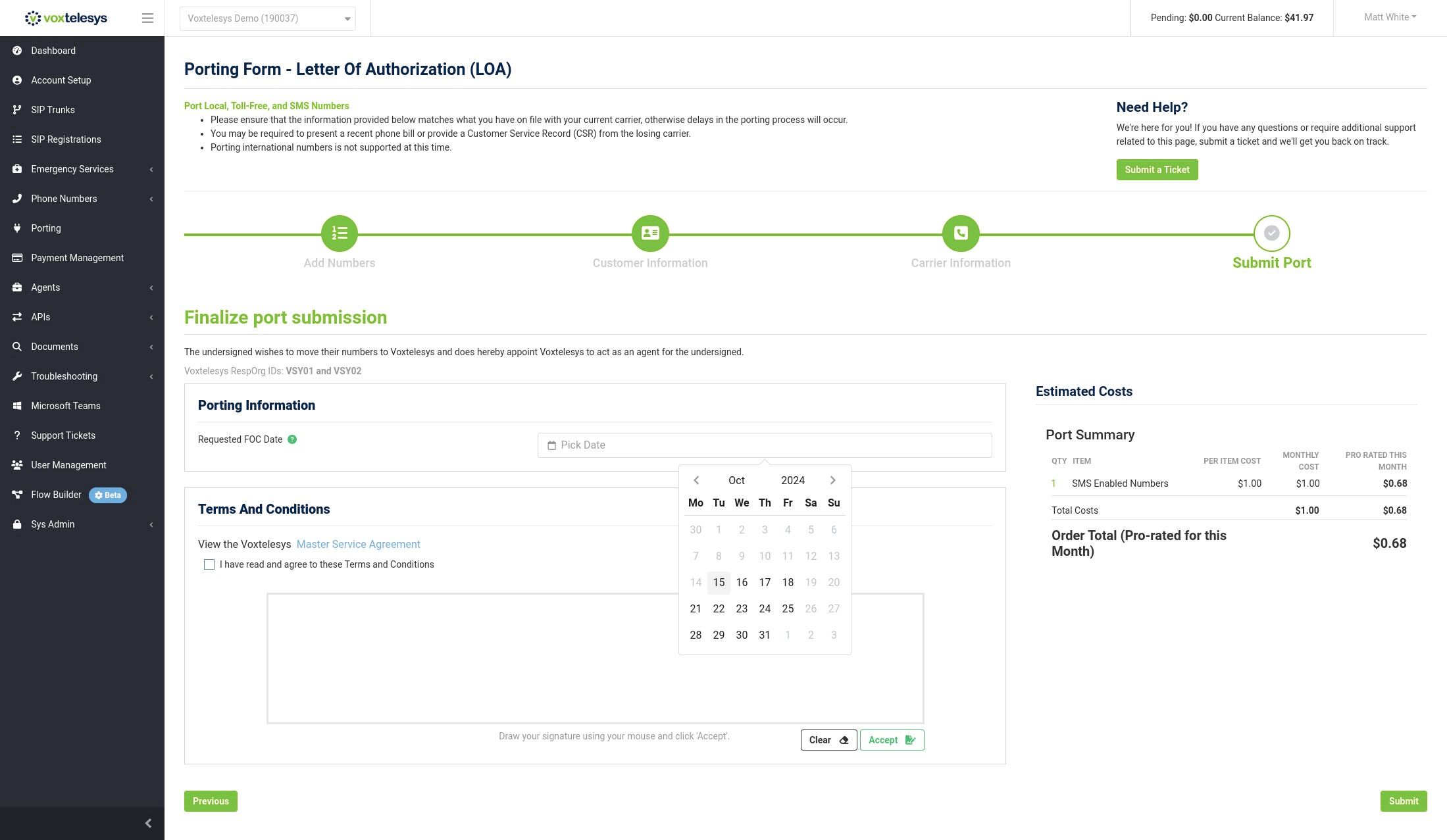
Task: Click the Customer Information step icon
Action: [x=650, y=234]
